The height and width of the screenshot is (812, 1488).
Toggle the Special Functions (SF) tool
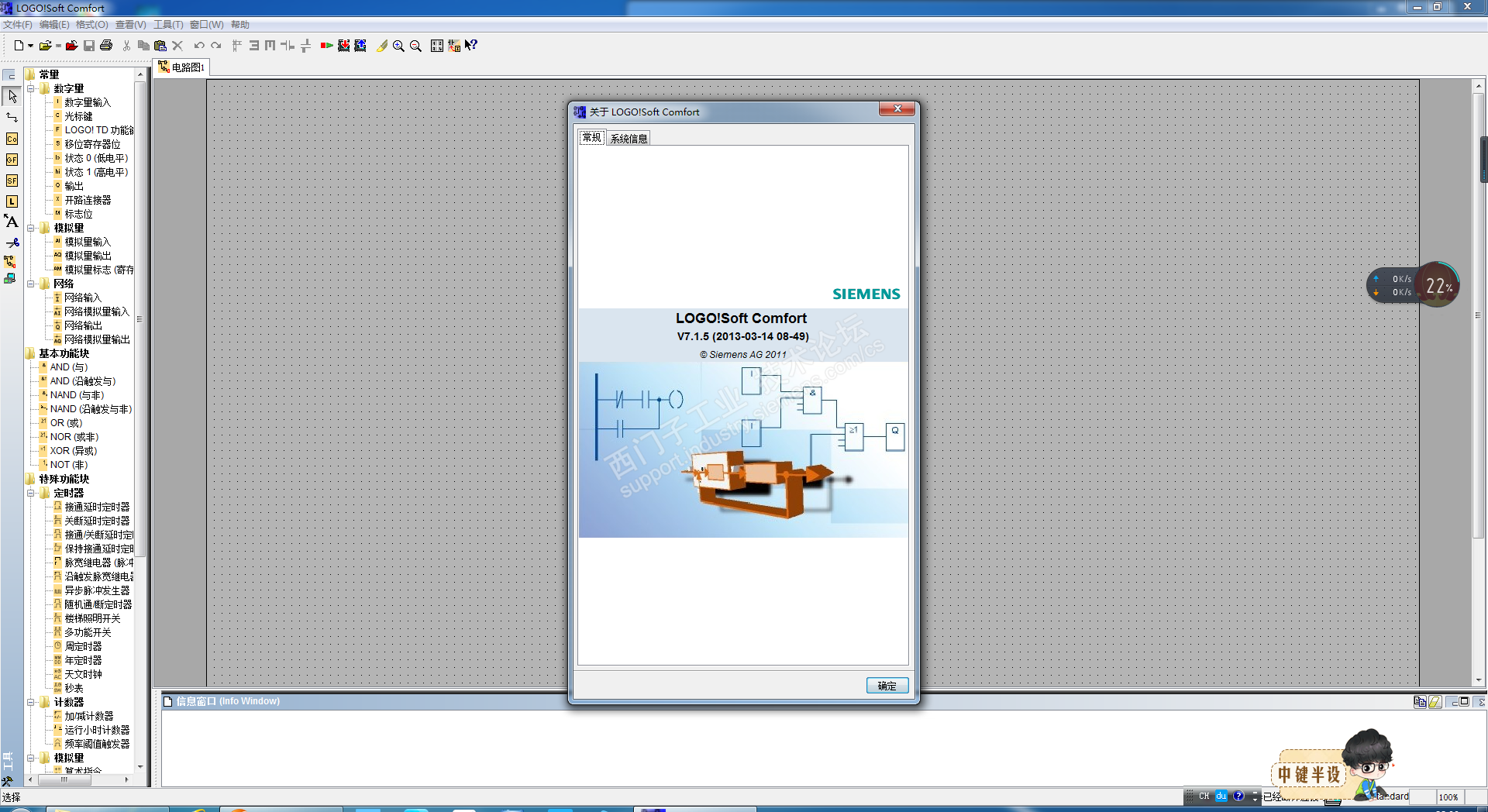(x=12, y=181)
